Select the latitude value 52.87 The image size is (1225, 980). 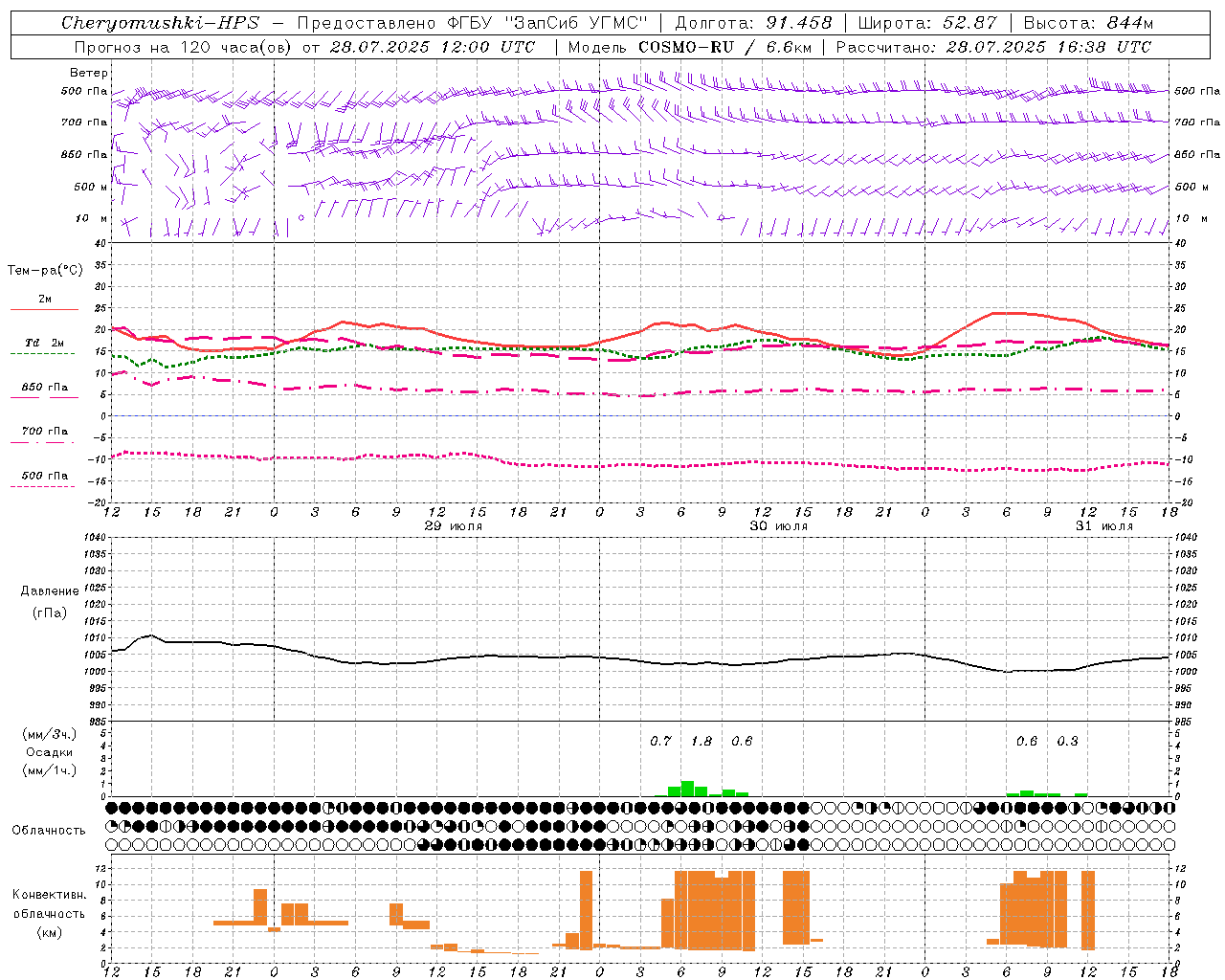(969, 23)
